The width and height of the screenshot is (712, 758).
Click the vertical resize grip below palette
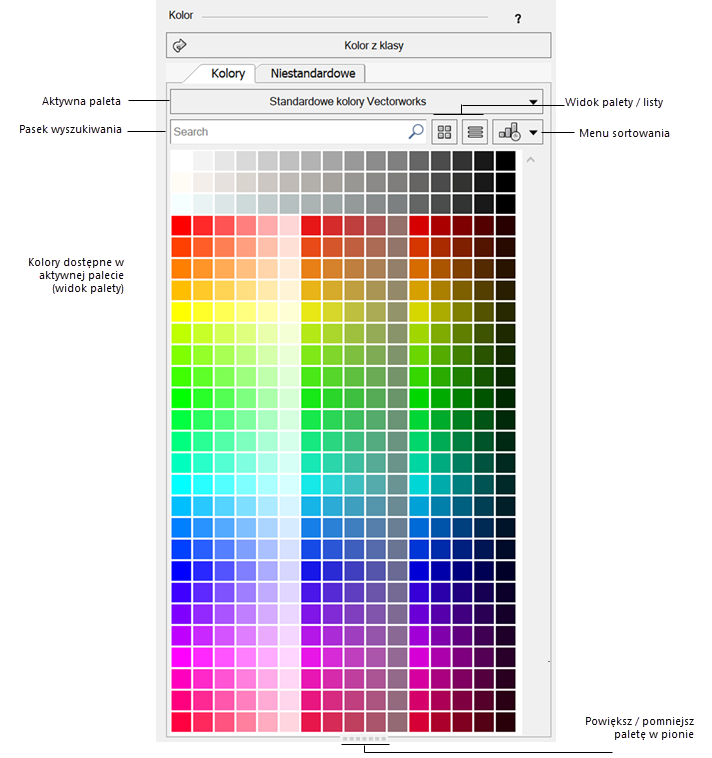tap(364, 739)
